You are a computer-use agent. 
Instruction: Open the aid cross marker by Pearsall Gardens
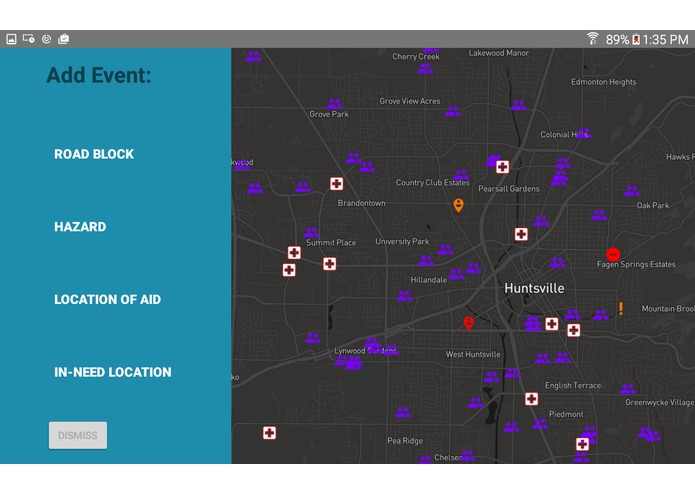[502, 167]
